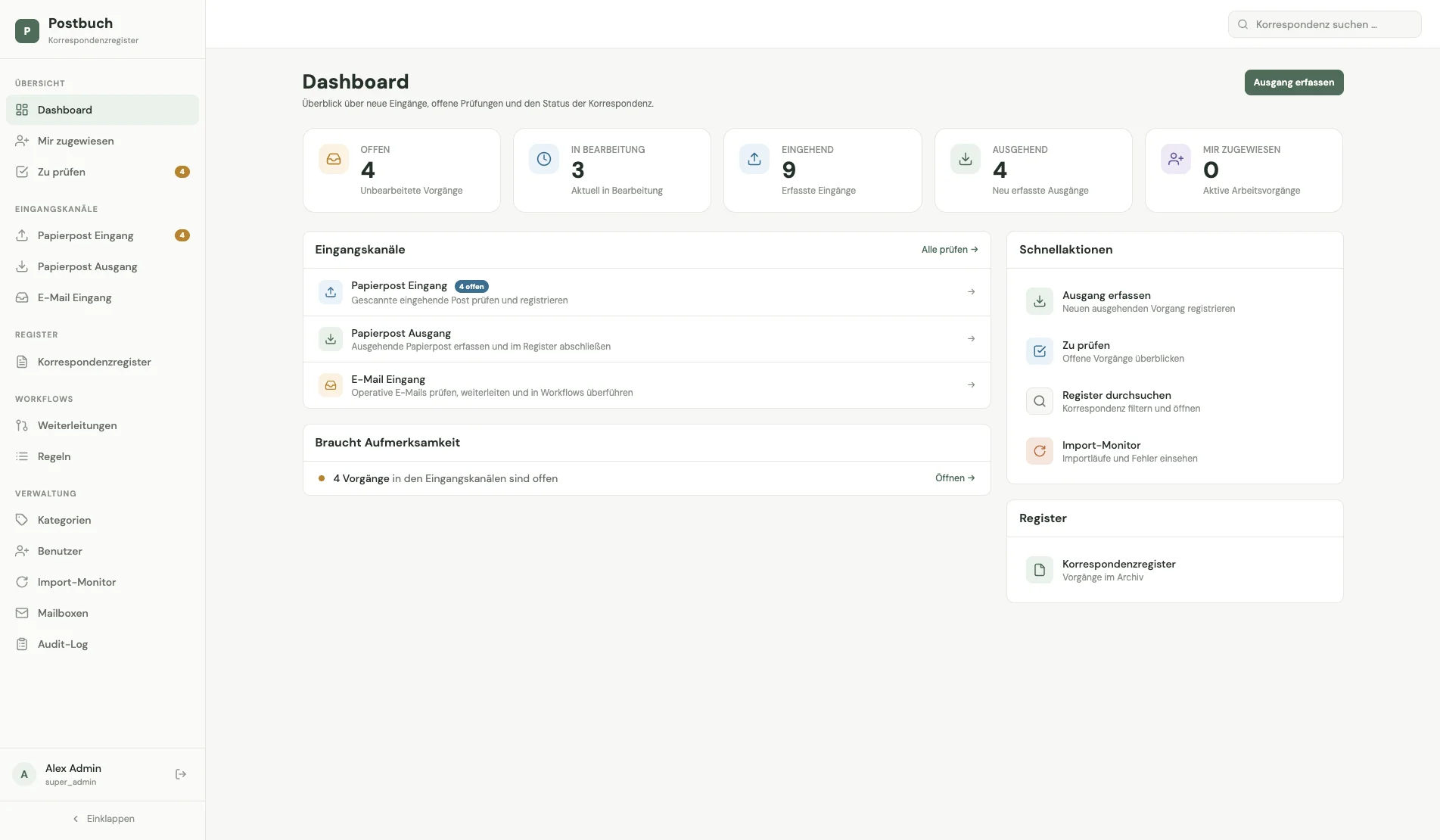
Task: Click the Mailboxen envelope icon in sidebar
Action: (22, 613)
